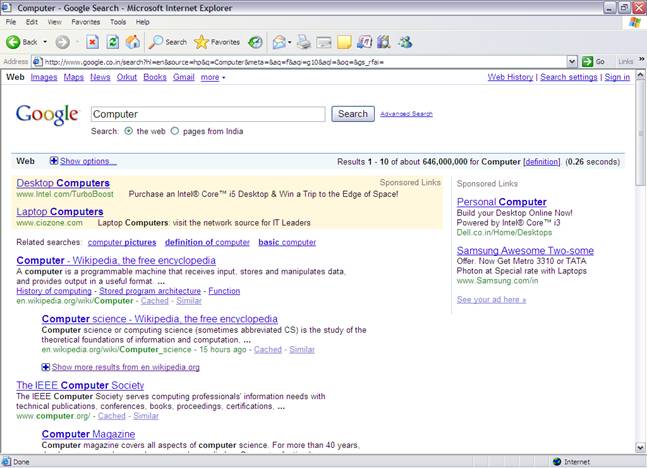Click the Windows flag logo in the menu bar
Screen dimensions: 647x468
[635, 22]
